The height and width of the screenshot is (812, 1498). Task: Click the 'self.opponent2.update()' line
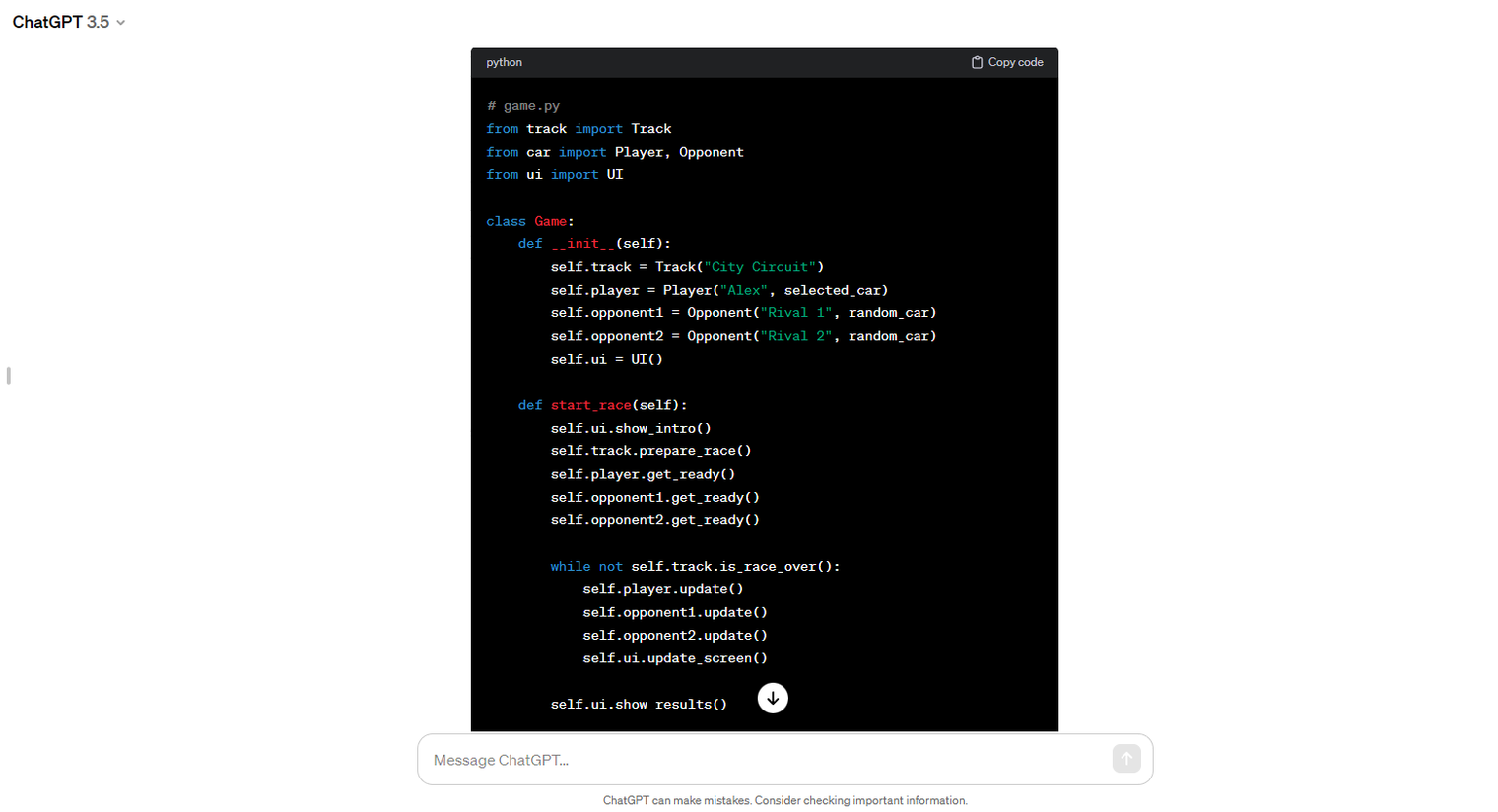pos(675,635)
